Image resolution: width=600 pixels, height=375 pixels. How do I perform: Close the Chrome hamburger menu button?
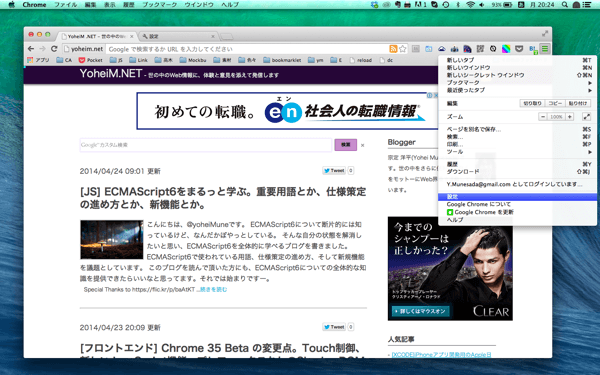coord(545,49)
